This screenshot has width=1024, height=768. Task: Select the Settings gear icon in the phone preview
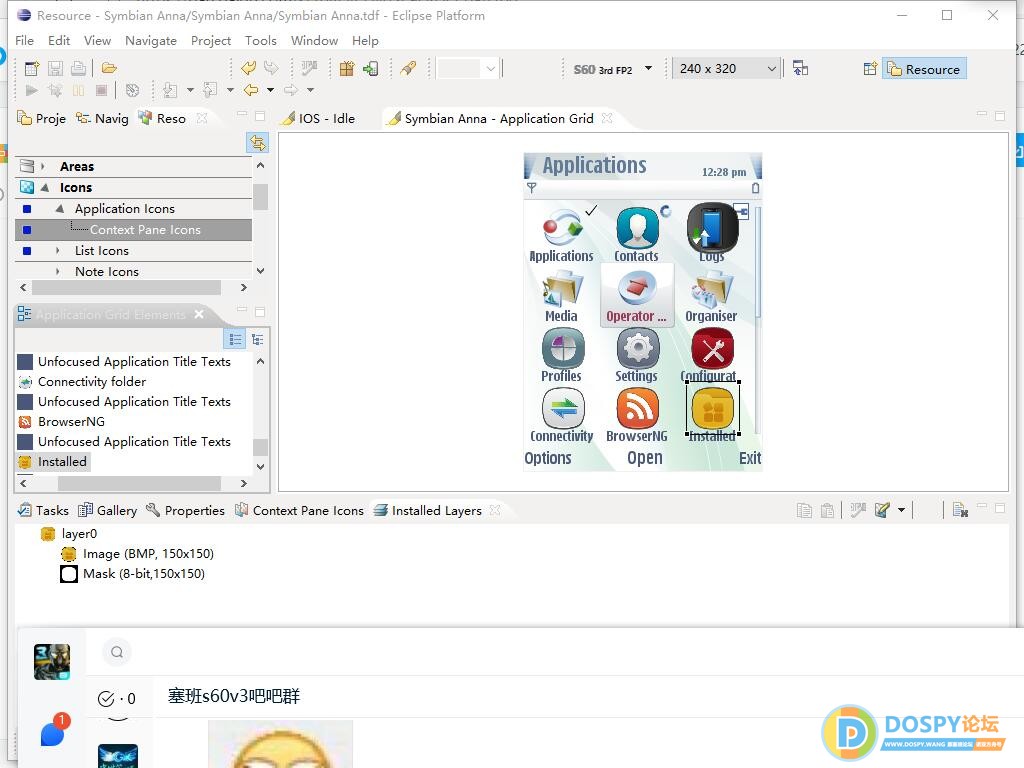(x=637, y=348)
